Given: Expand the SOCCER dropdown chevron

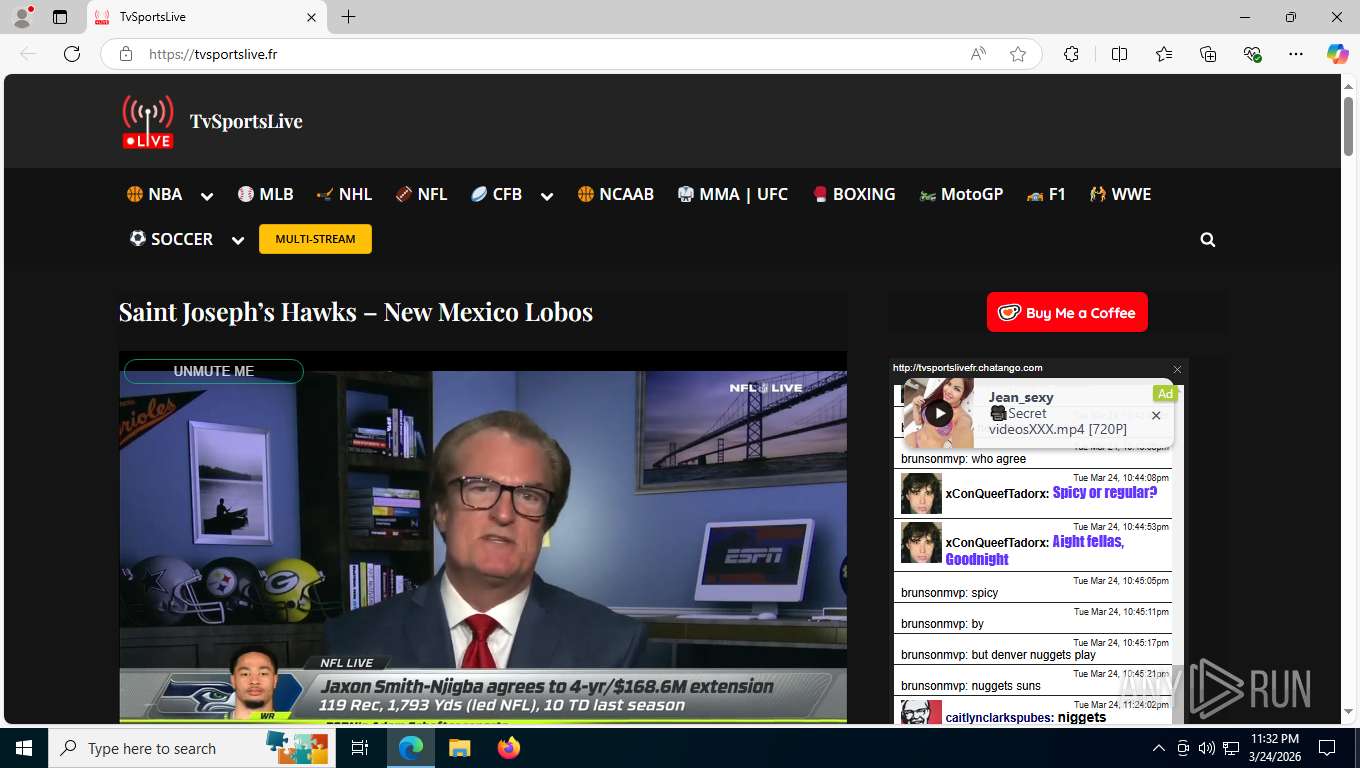Looking at the screenshot, I should (x=238, y=240).
